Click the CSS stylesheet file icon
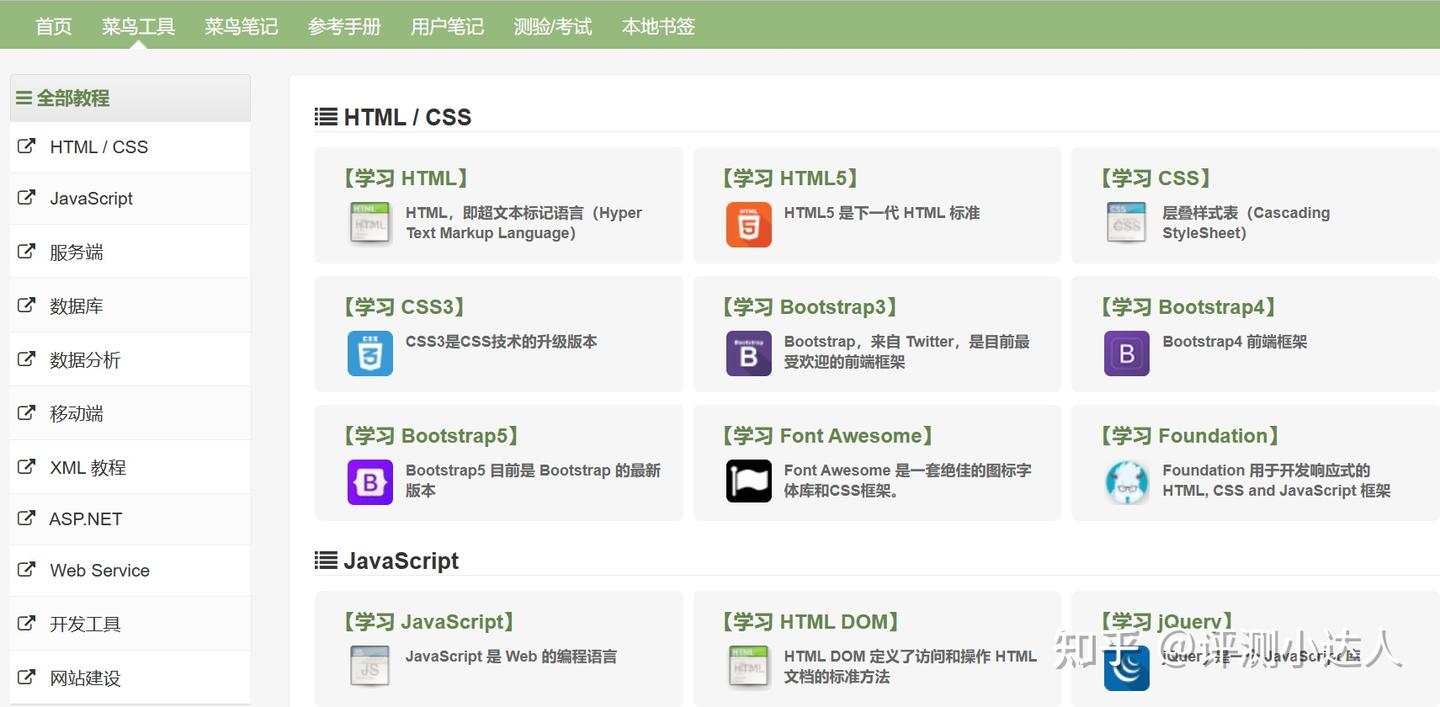The height and width of the screenshot is (707, 1440). (x=1126, y=224)
